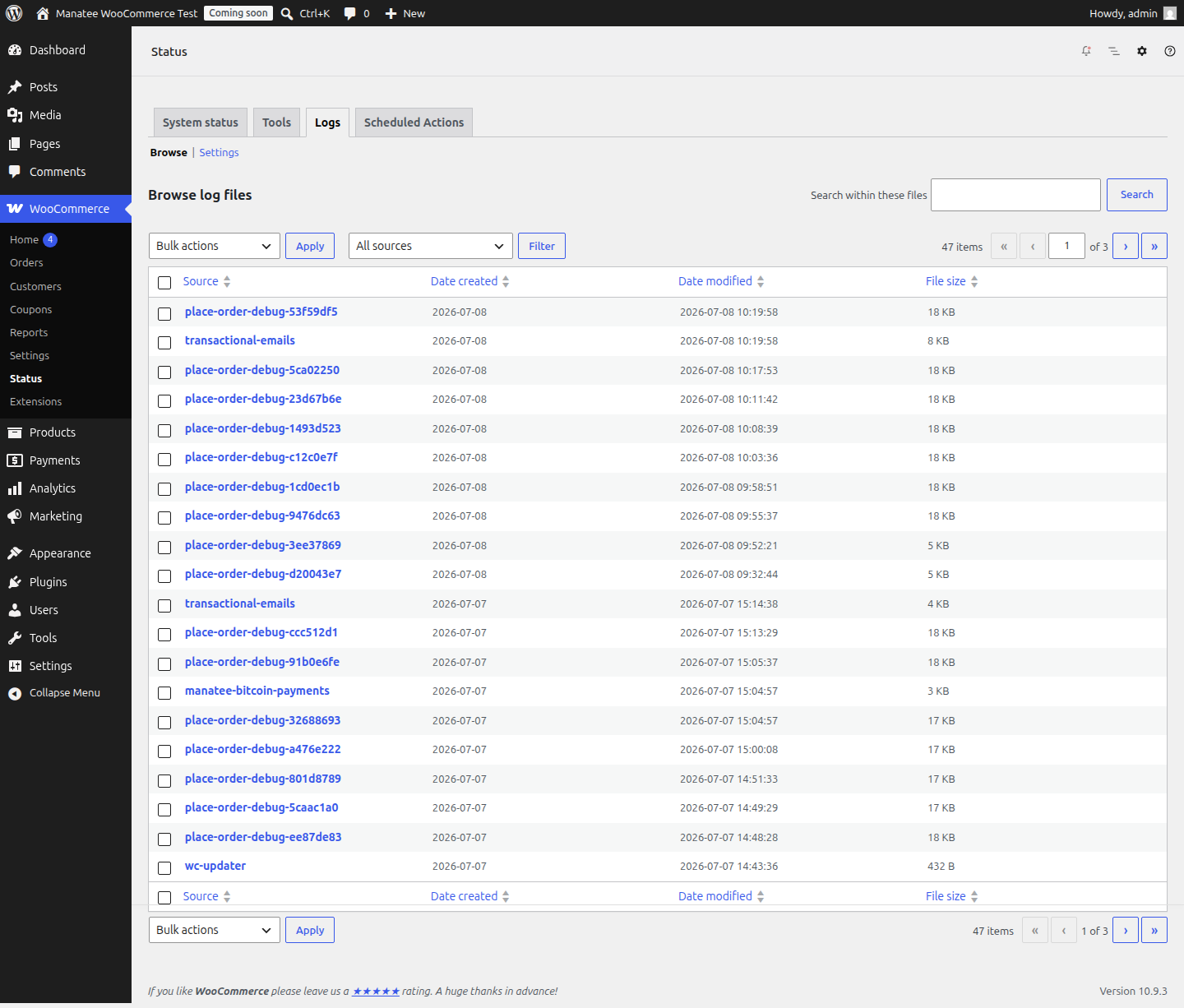The image size is (1184, 1008).
Task: Open the activity panel lines icon
Action: click(x=1114, y=51)
